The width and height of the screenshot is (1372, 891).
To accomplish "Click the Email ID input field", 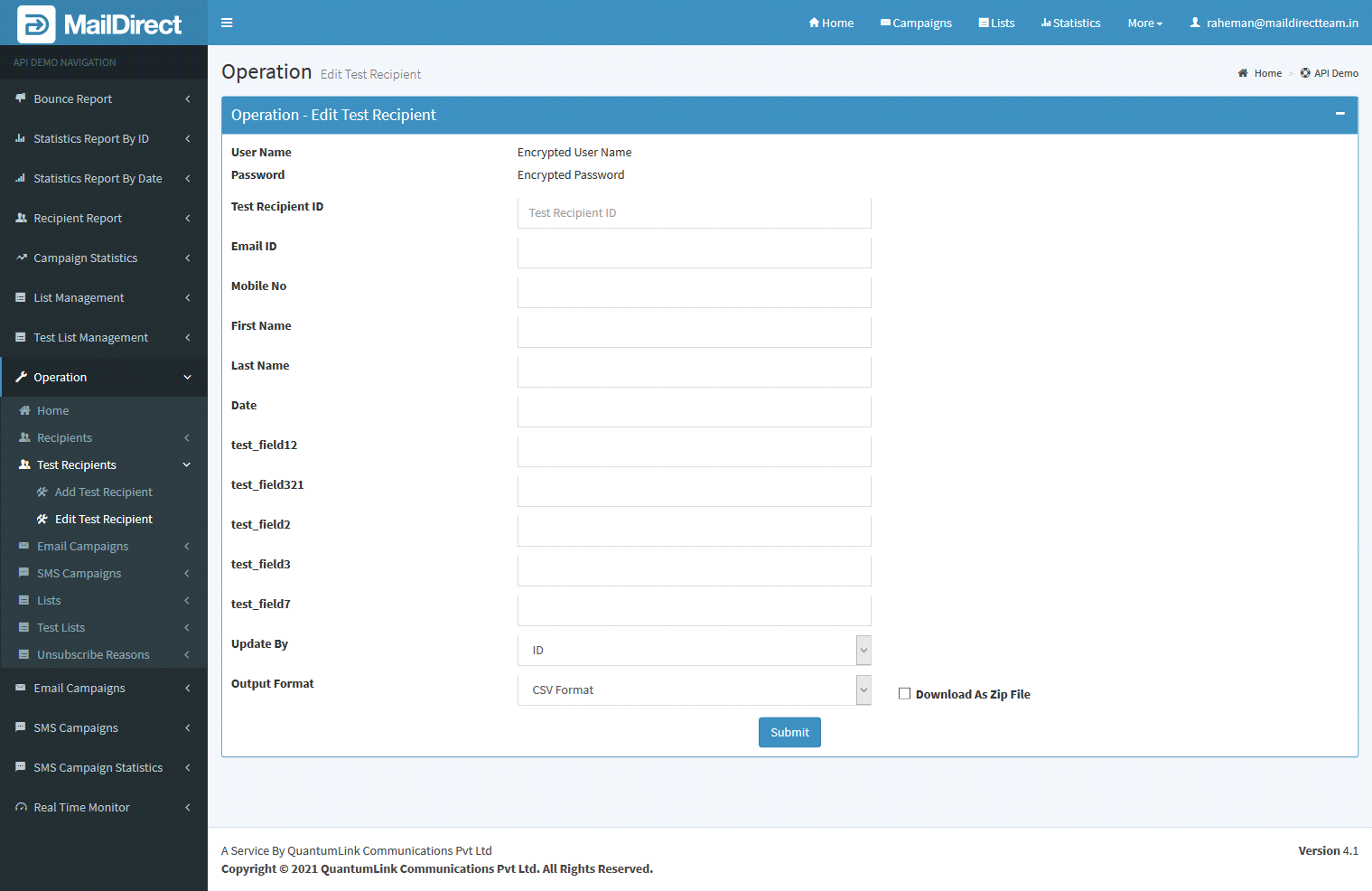I will [x=694, y=253].
